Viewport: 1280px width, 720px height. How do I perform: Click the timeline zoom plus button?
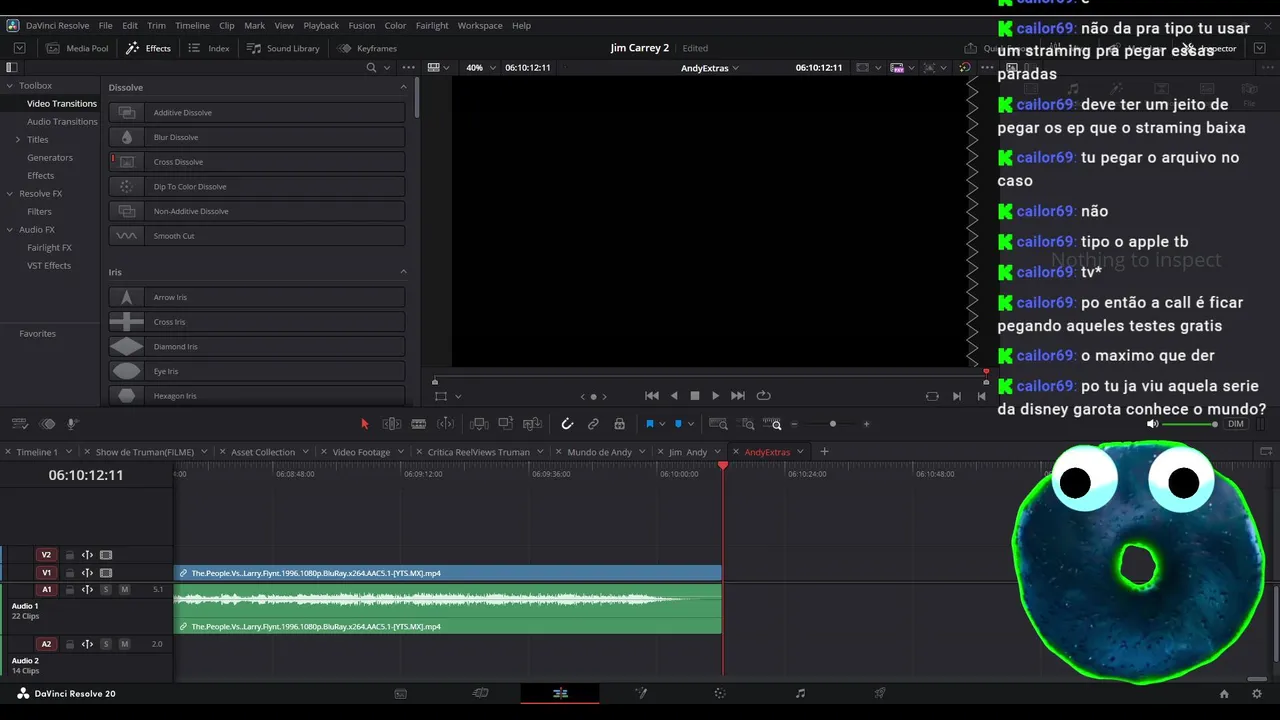[x=866, y=424]
